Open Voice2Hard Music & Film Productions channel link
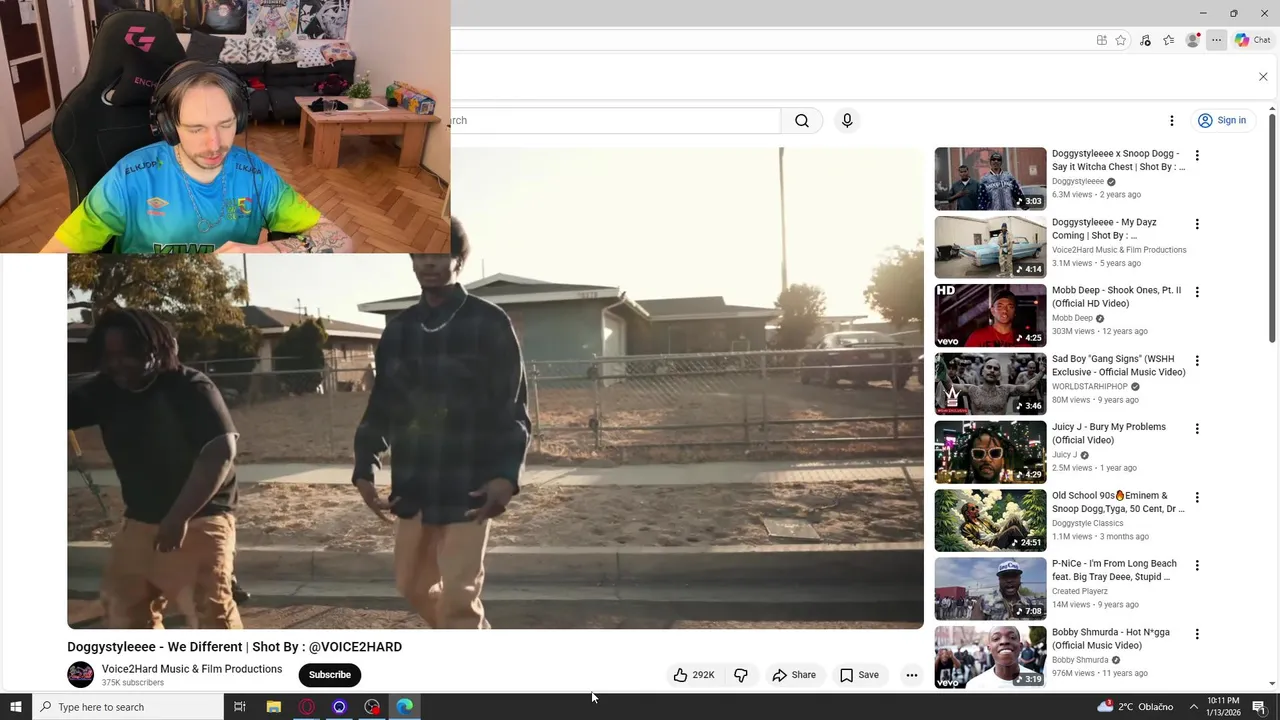 192,669
